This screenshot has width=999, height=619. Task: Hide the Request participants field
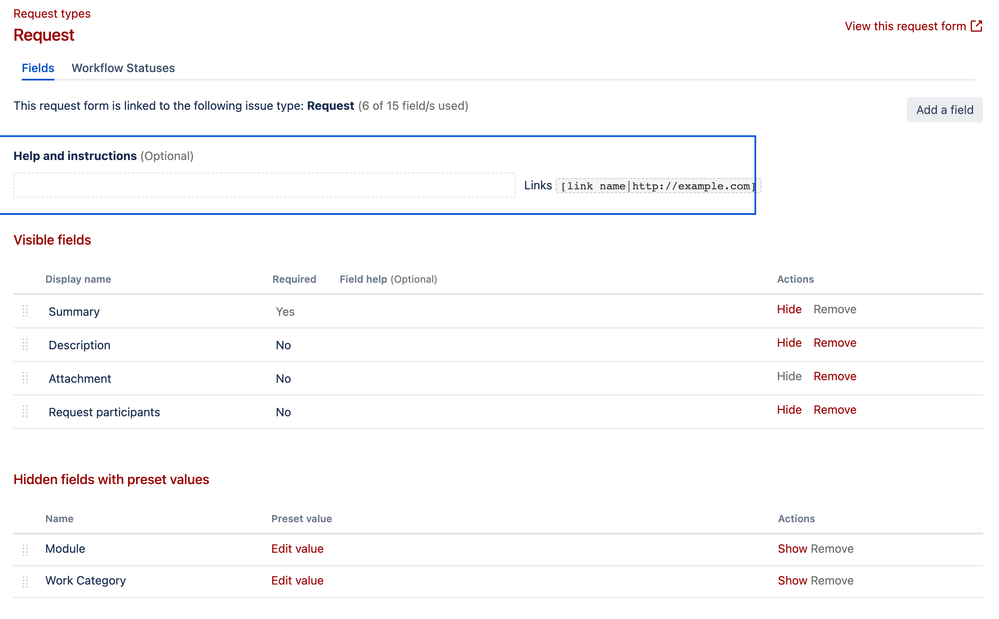pos(789,409)
